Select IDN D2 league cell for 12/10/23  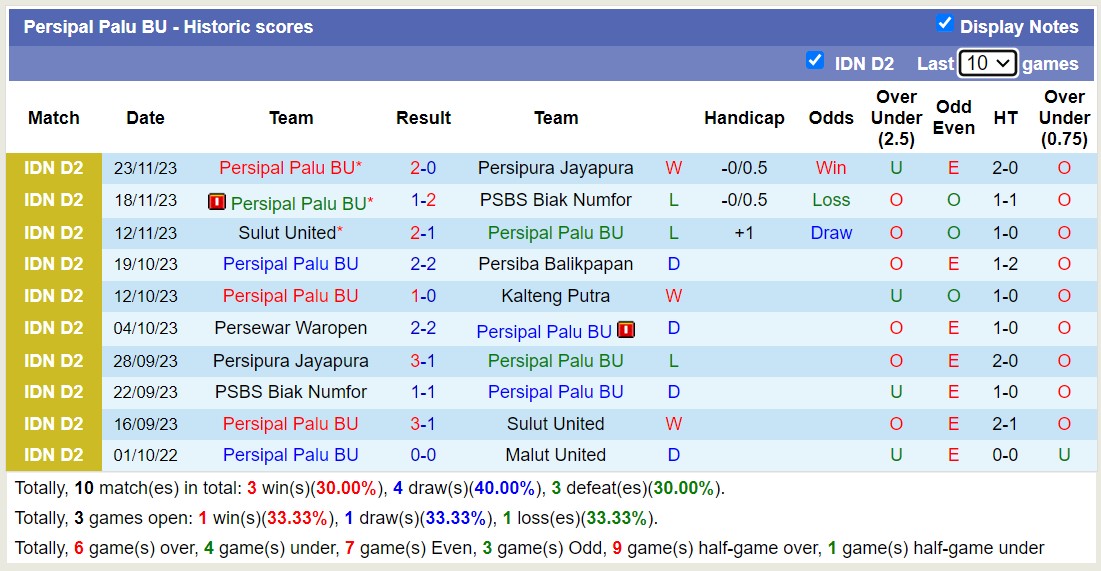tap(54, 296)
